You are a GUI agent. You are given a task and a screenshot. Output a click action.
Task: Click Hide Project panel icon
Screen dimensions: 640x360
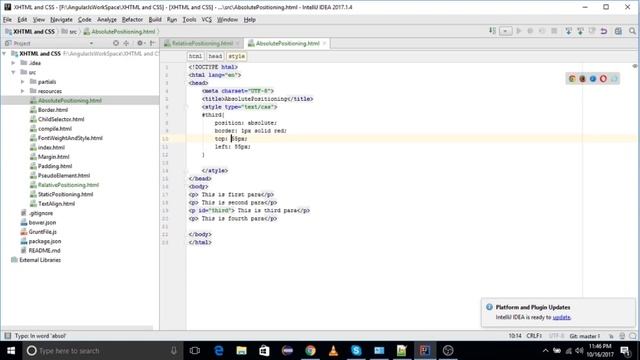point(152,43)
